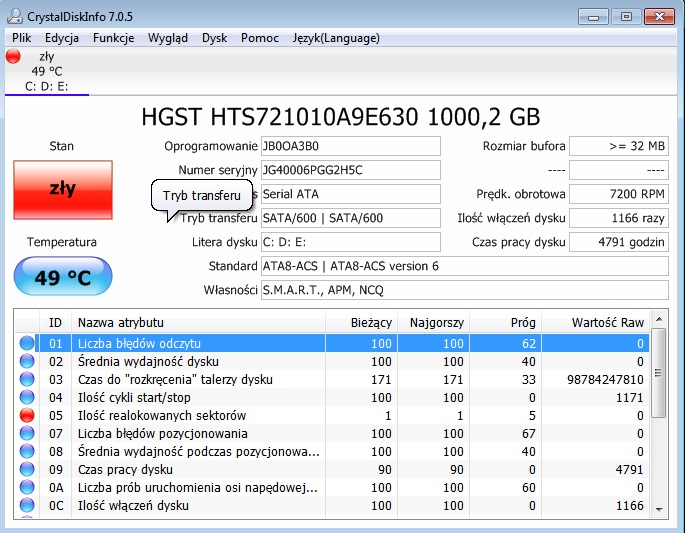This screenshot has height=533, width=685.
Task: Click the second buffer row field showing '----'
Action: click(x=619, y=170)
